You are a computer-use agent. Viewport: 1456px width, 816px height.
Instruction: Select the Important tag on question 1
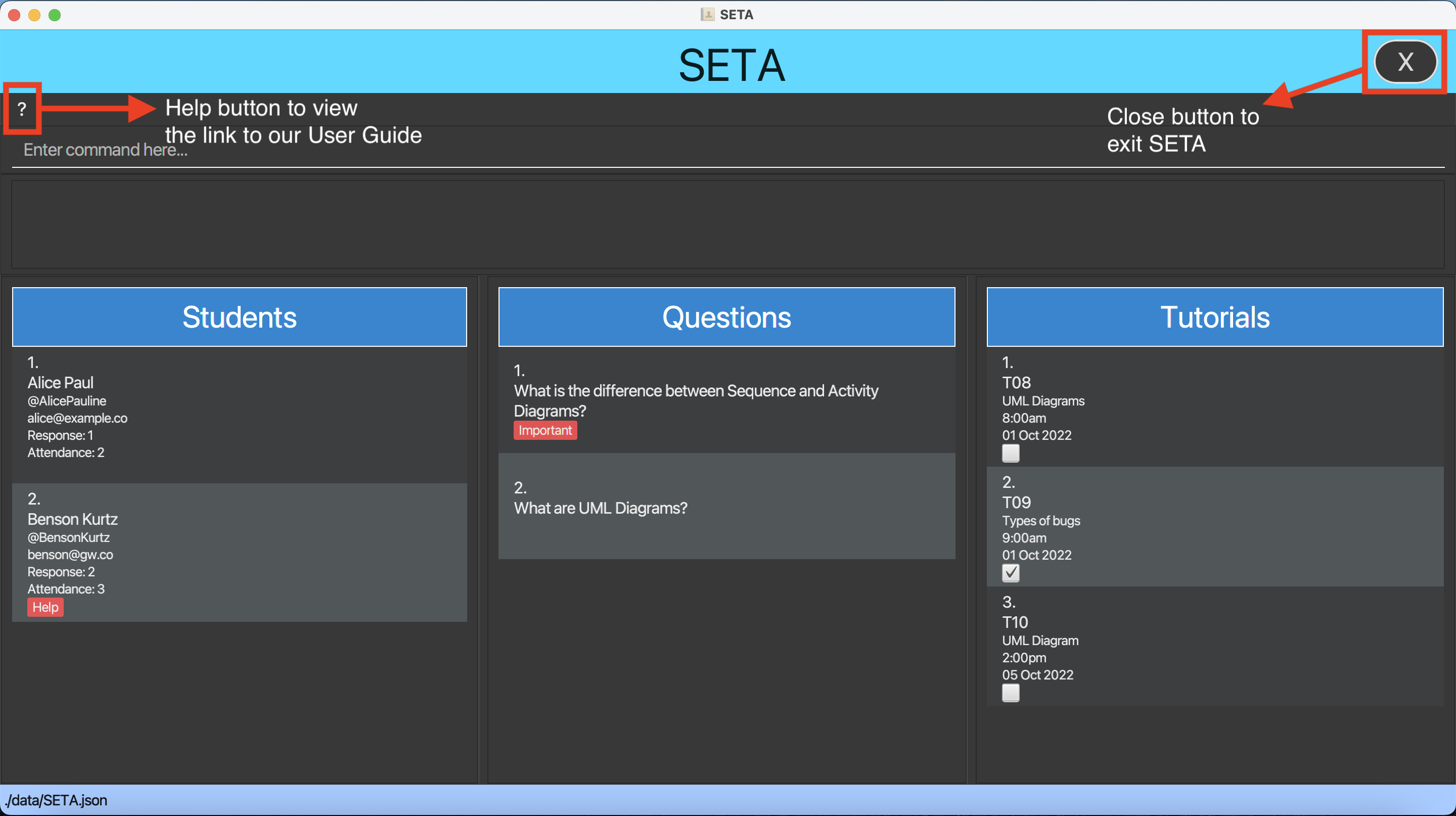click(545, 431)
